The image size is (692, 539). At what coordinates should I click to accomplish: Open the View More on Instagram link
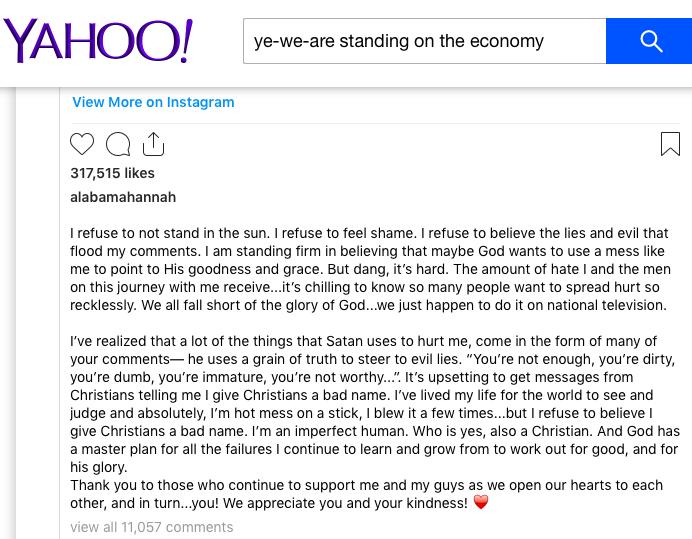click(153, 102)
